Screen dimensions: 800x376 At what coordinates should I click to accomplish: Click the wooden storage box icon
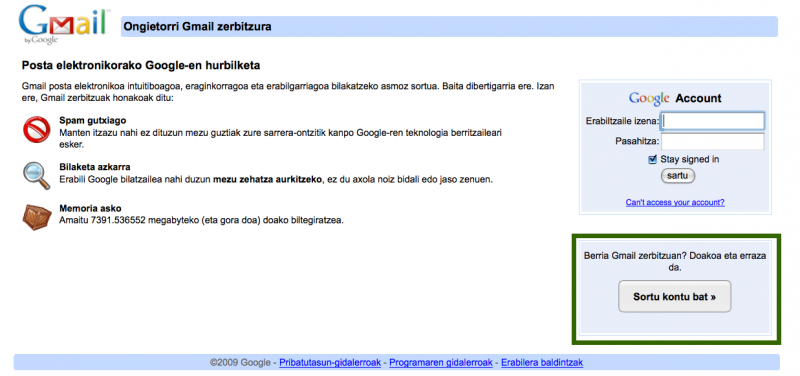pyautogui.click(x=37, y=217)
